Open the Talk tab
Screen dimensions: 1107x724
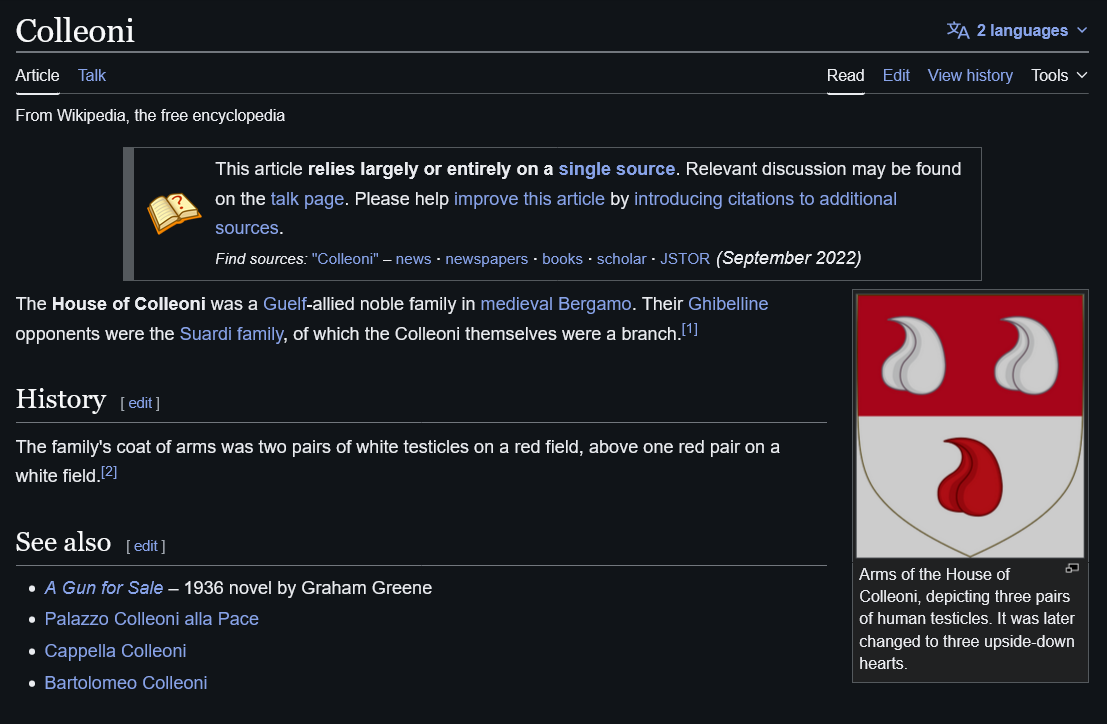click(x=92, y=76)
